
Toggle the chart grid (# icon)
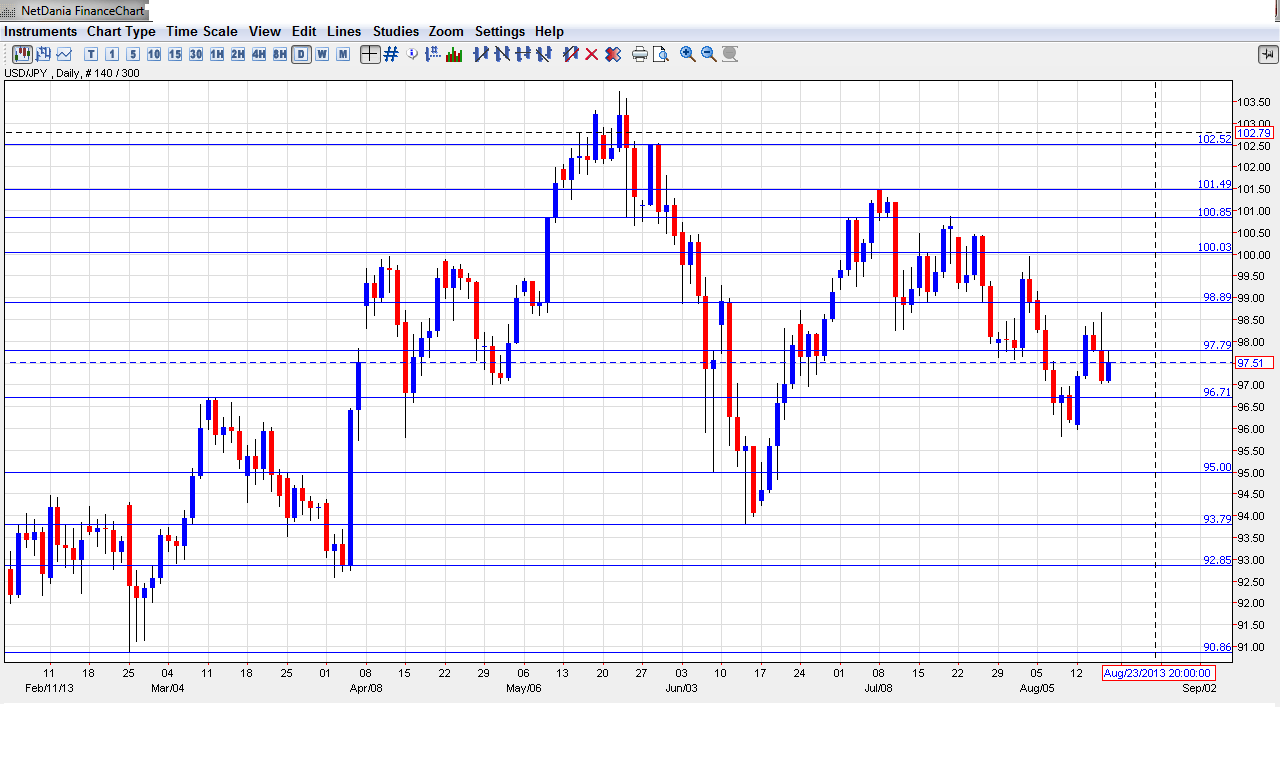point(391,54)
